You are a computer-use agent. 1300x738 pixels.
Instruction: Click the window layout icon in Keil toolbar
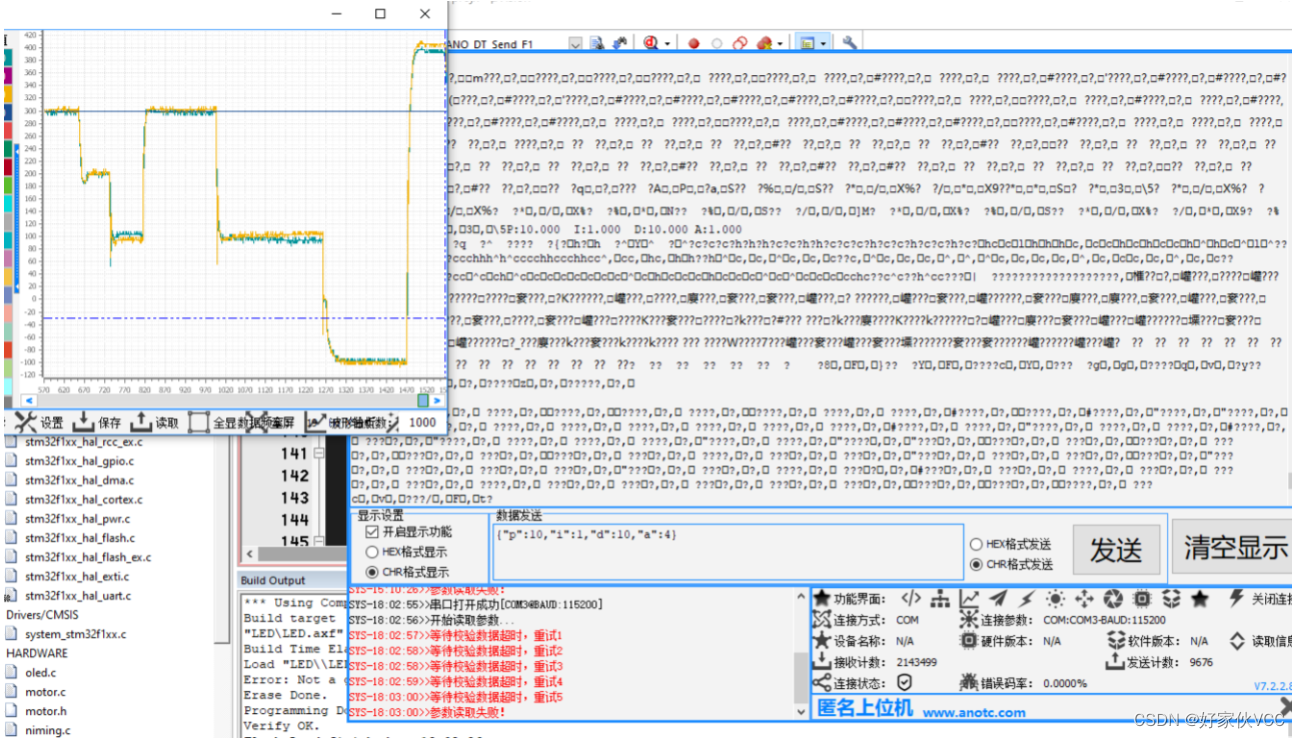808,44
